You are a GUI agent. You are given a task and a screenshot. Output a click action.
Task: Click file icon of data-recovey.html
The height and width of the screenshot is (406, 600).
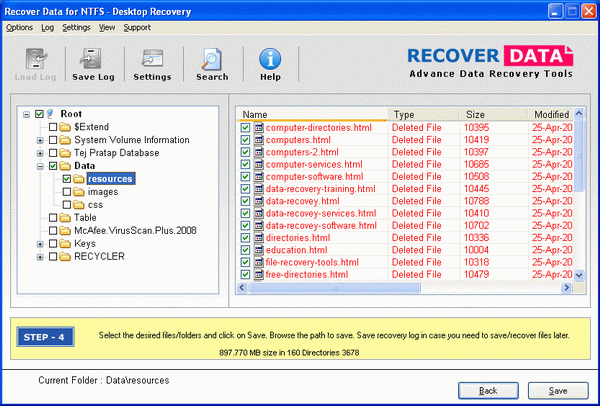259,201
